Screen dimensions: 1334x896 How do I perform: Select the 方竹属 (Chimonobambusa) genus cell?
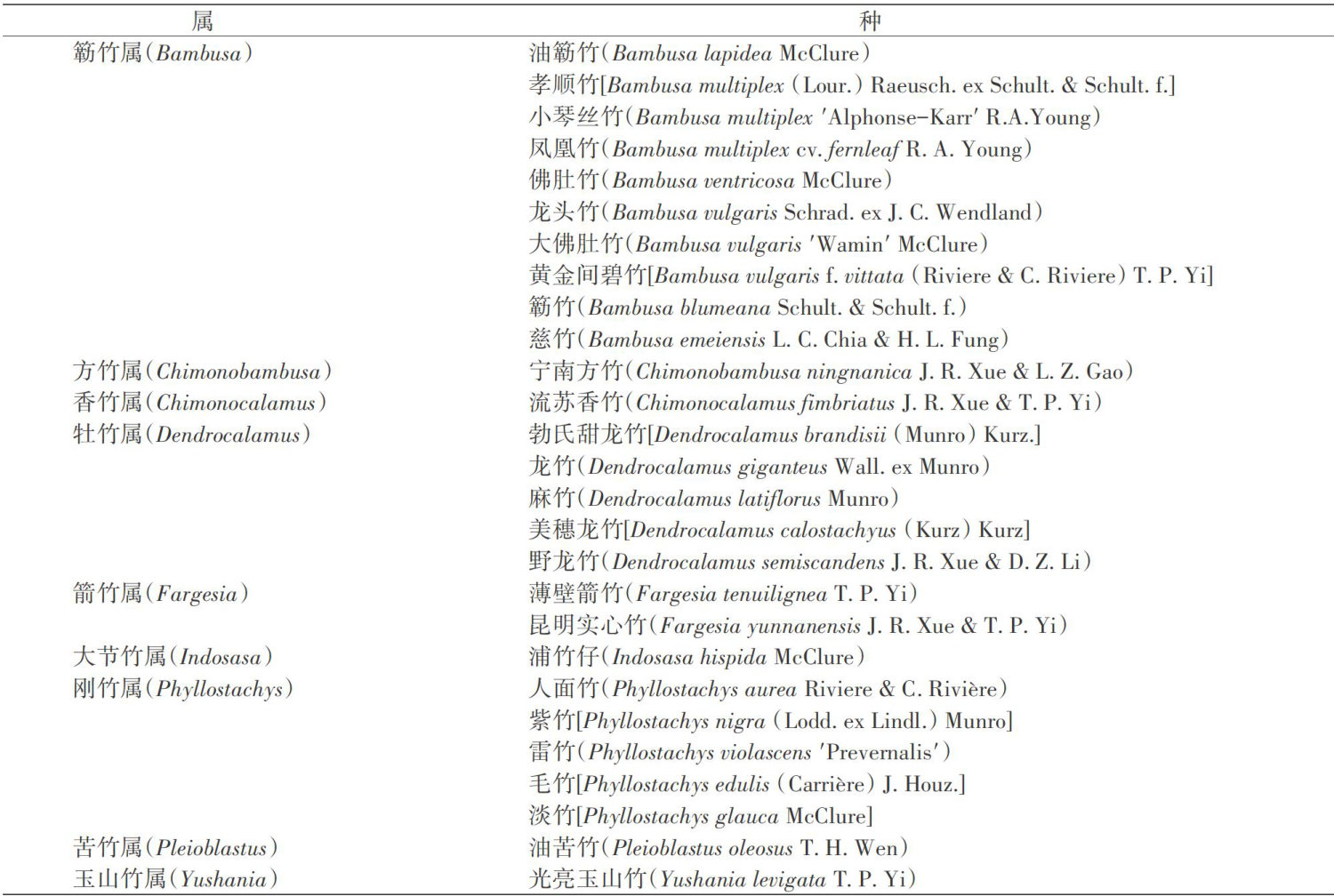pyautogui.click(x=202, y=372)
